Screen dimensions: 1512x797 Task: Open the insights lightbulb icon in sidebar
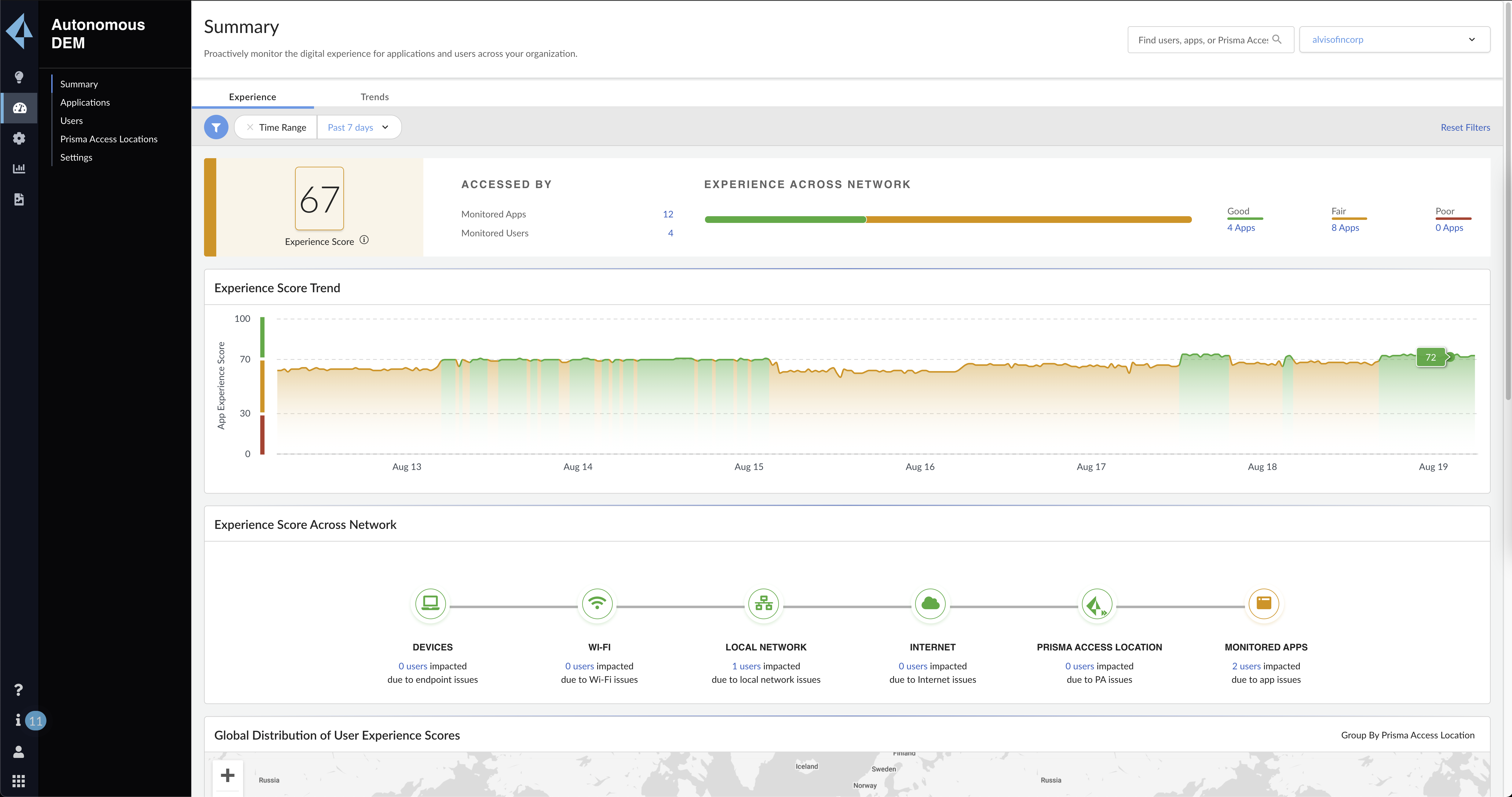click(x=19, y=77)
